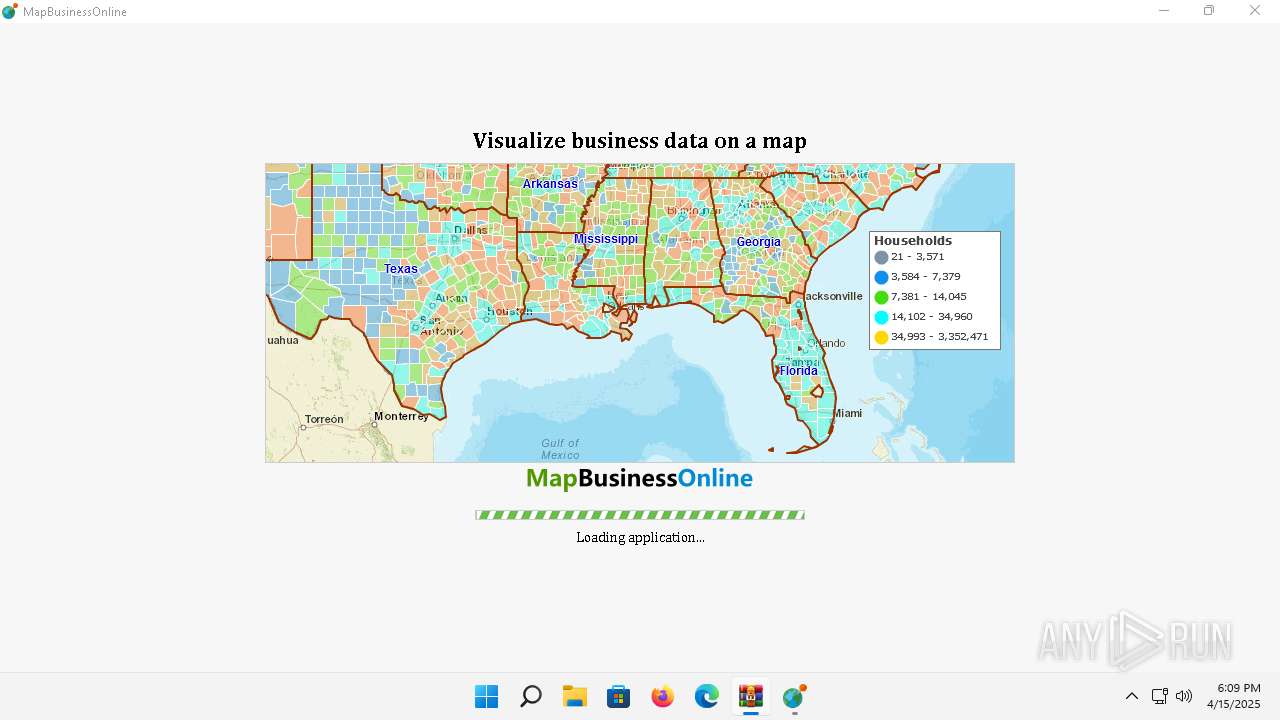
Task: Open the volume tray icon
Action: 1184,696
